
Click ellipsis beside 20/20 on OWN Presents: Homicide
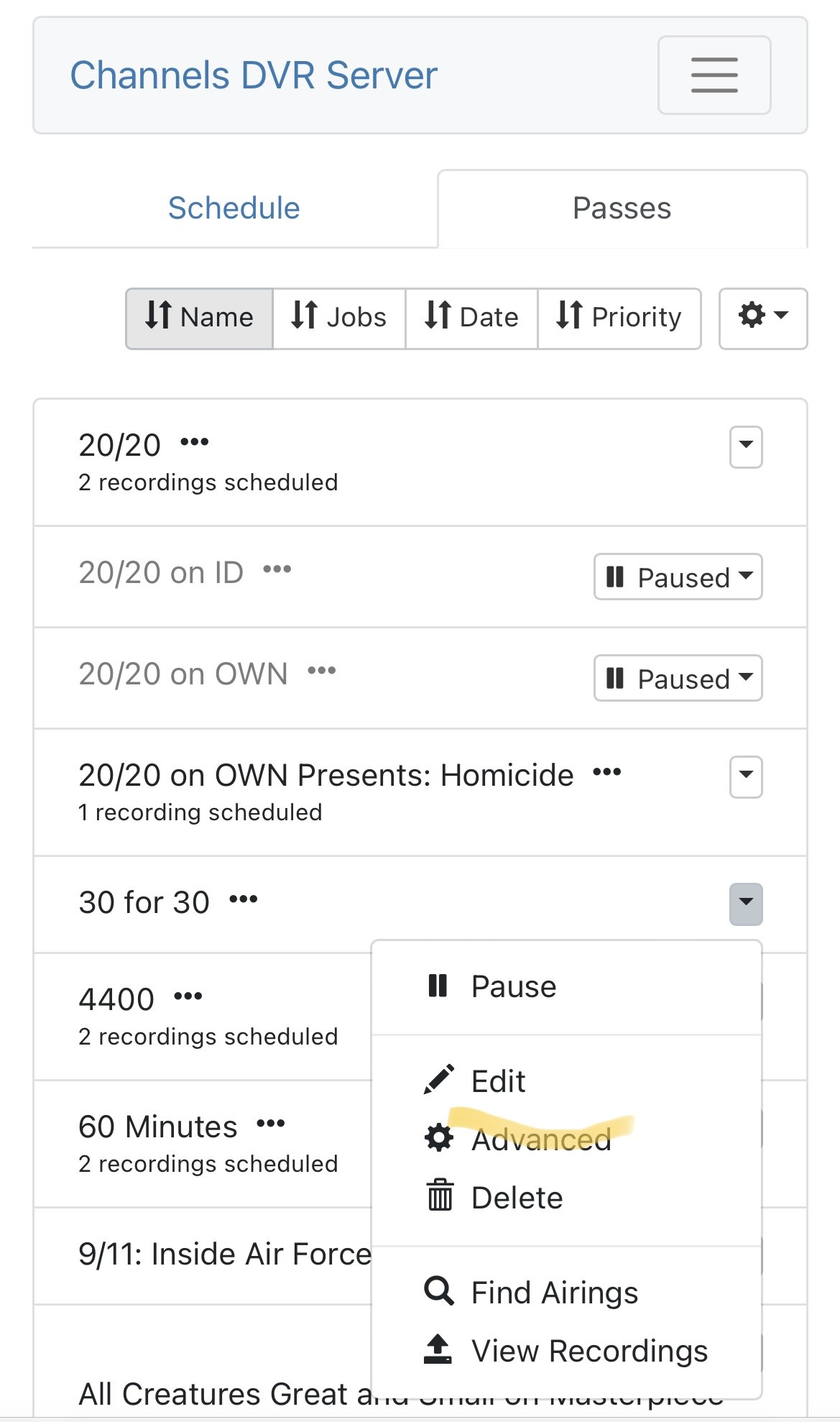pos(607,773)
